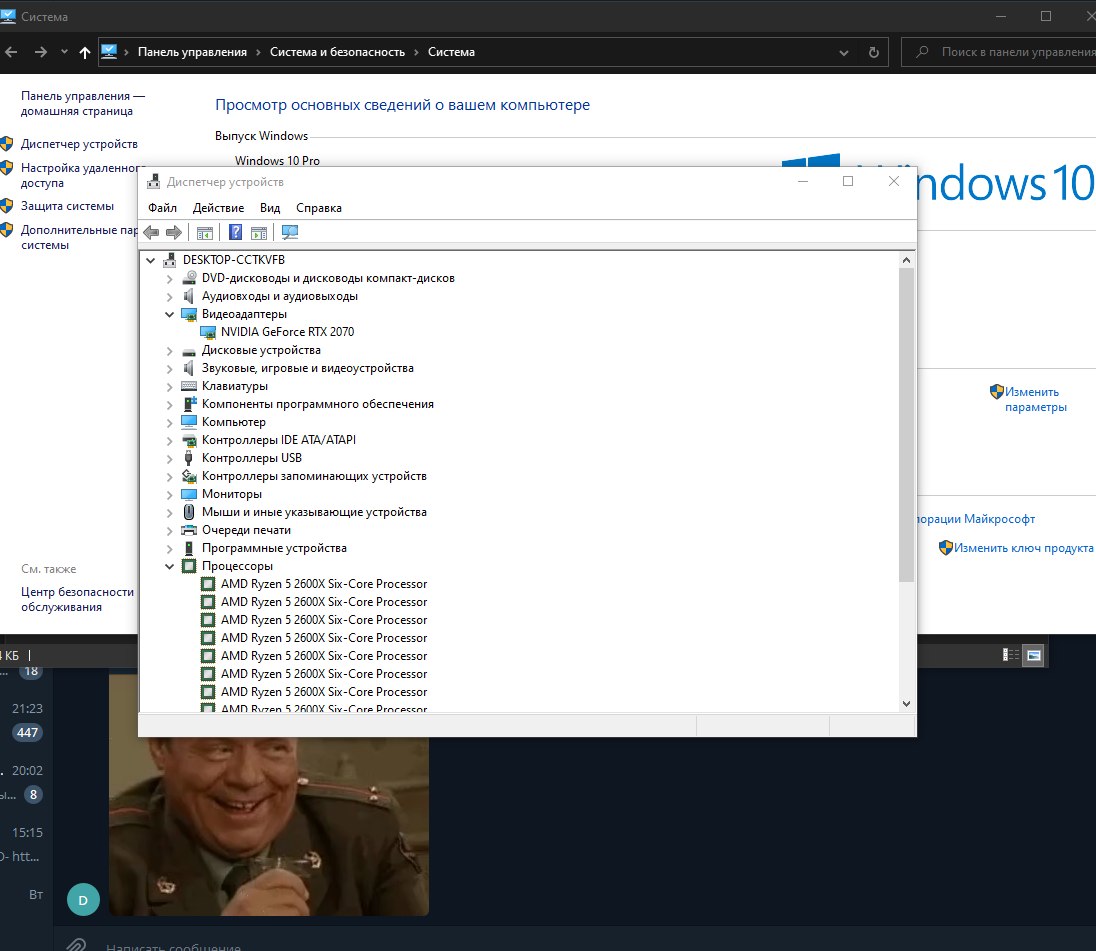Click the Контроллеры запоминающих устройств icon
Viewport: 1096px width, 951px height.
pyautogui.click(x=189, y=476)
